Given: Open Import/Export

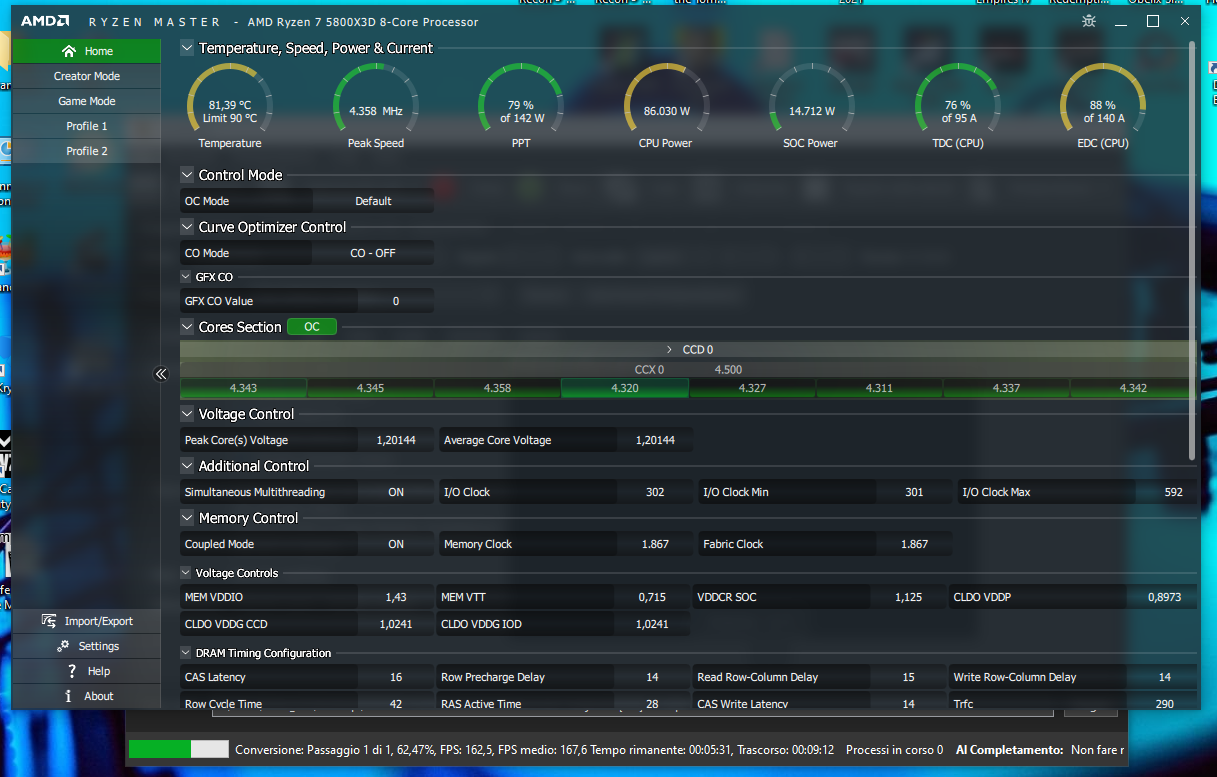Looking at the screenshot, I should click(x=86, y=621).
